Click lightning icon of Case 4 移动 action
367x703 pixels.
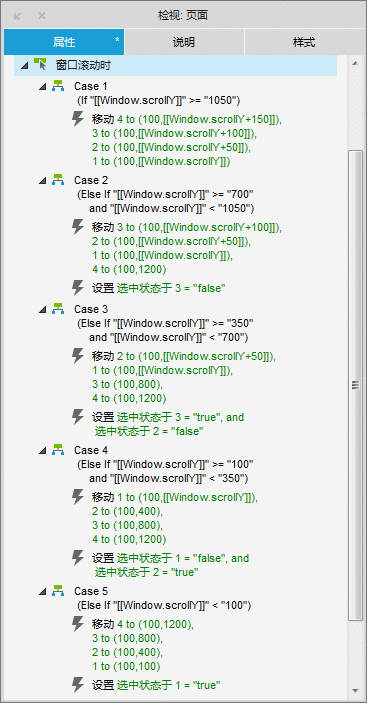[78, 497]
